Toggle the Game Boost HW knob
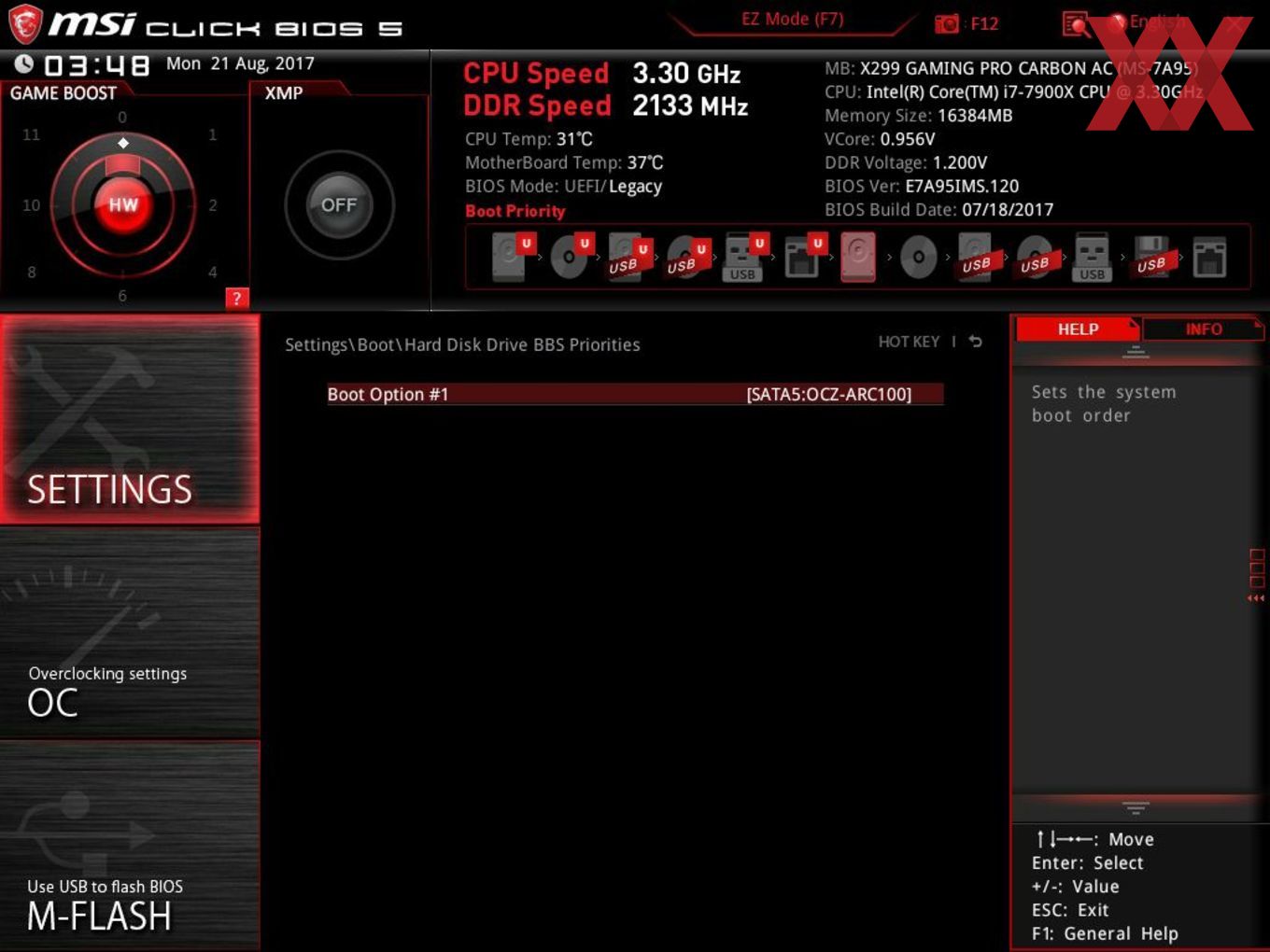Viewport: 1270px width, 952px height. [x=123, y=205]
